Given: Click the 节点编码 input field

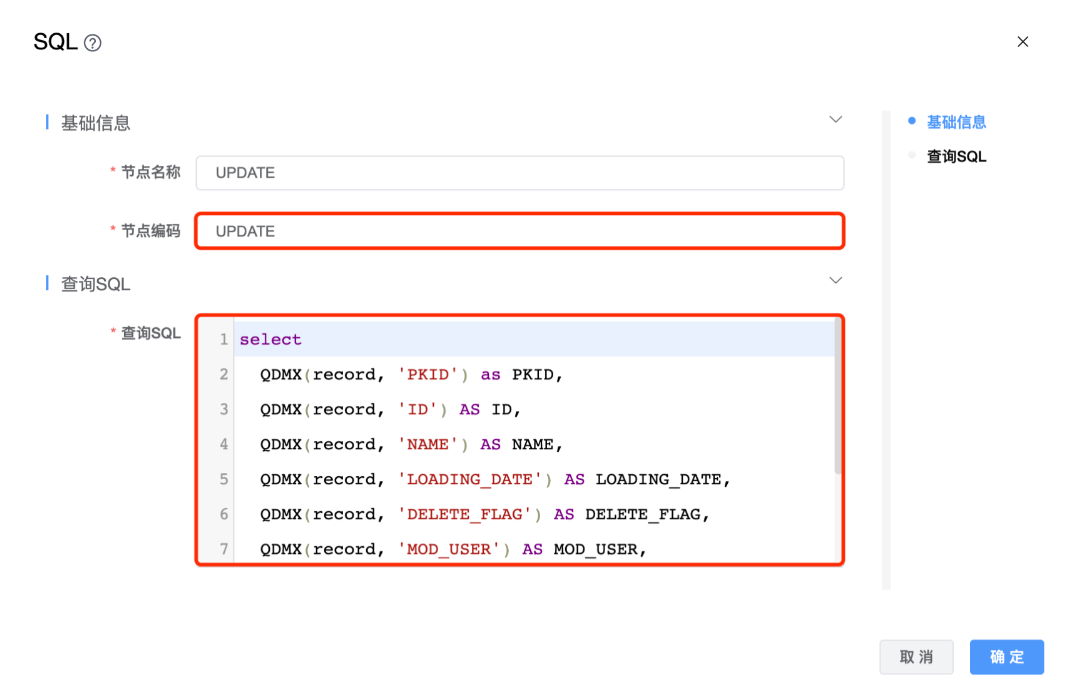Looking at the screenshot, I should coord(519,231).
